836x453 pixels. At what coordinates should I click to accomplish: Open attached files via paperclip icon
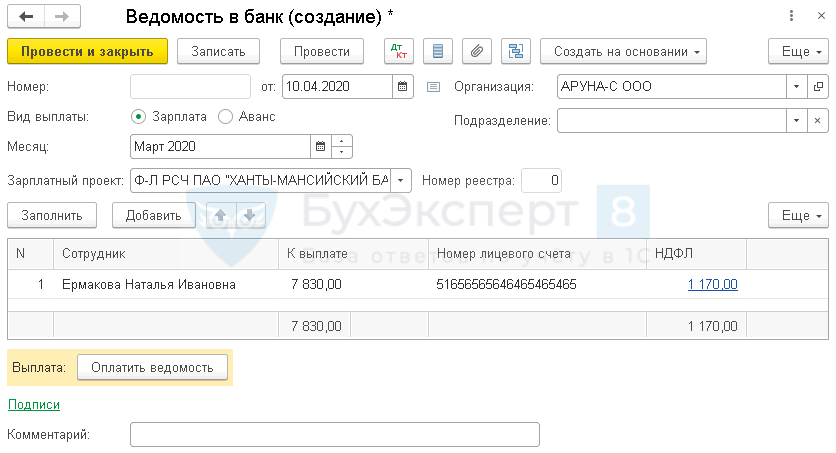coord(477,51)
